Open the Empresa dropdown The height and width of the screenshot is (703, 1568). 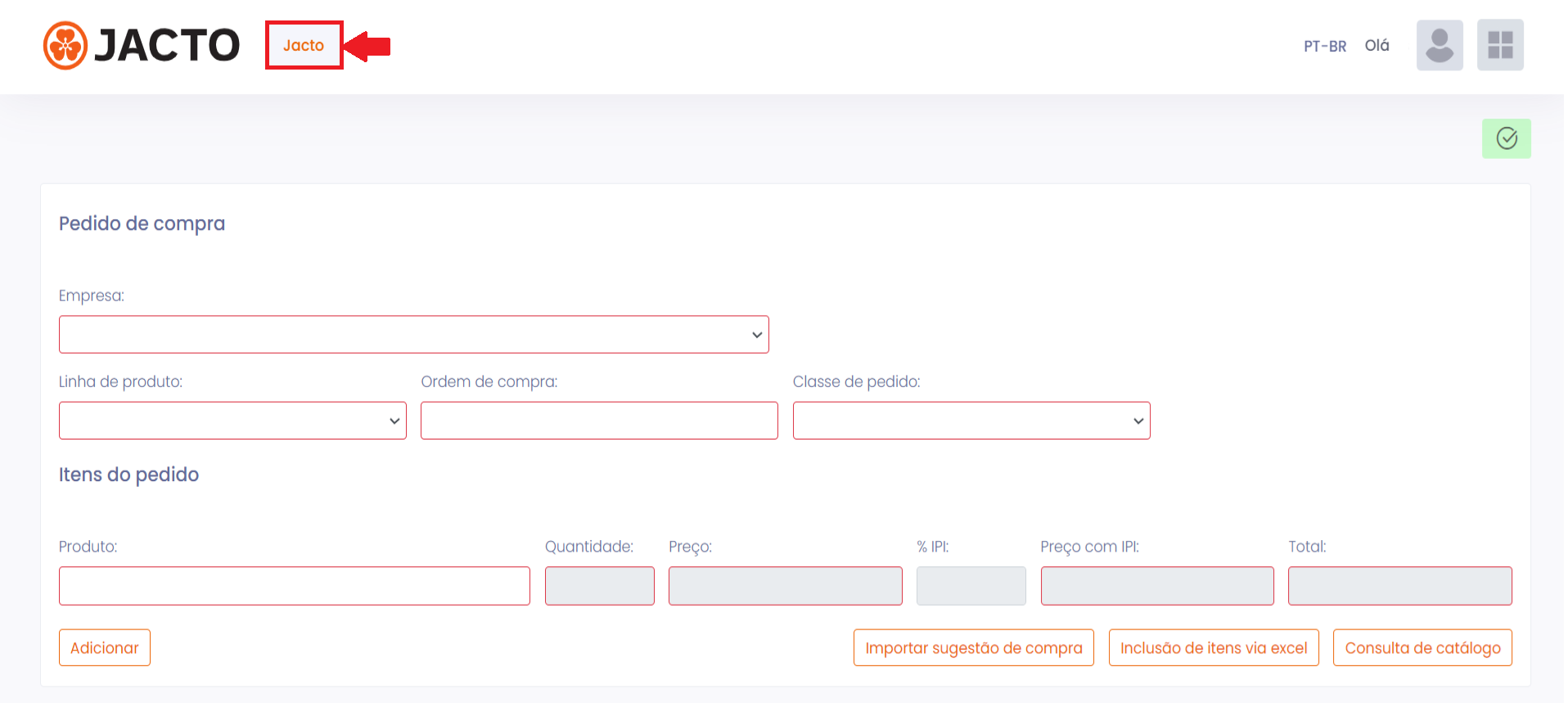click(414, 335)
